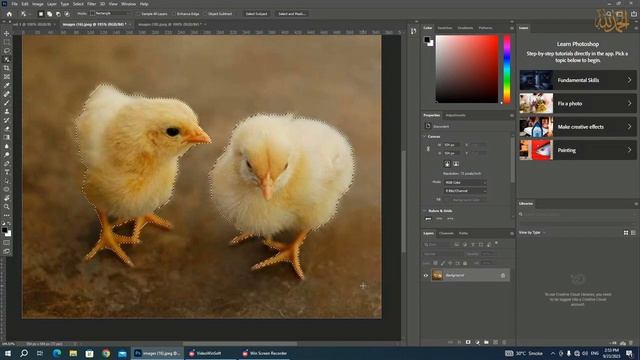Open Fix a photo tutorial
The height and width of the screenshot is (360, 640).
(x=578, y=103)
